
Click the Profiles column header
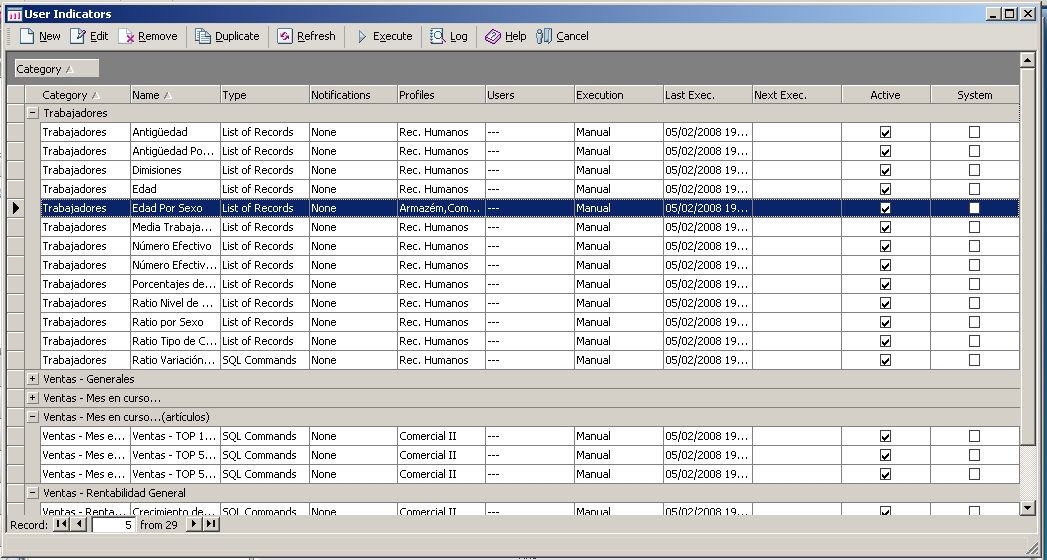coord(441,95)
